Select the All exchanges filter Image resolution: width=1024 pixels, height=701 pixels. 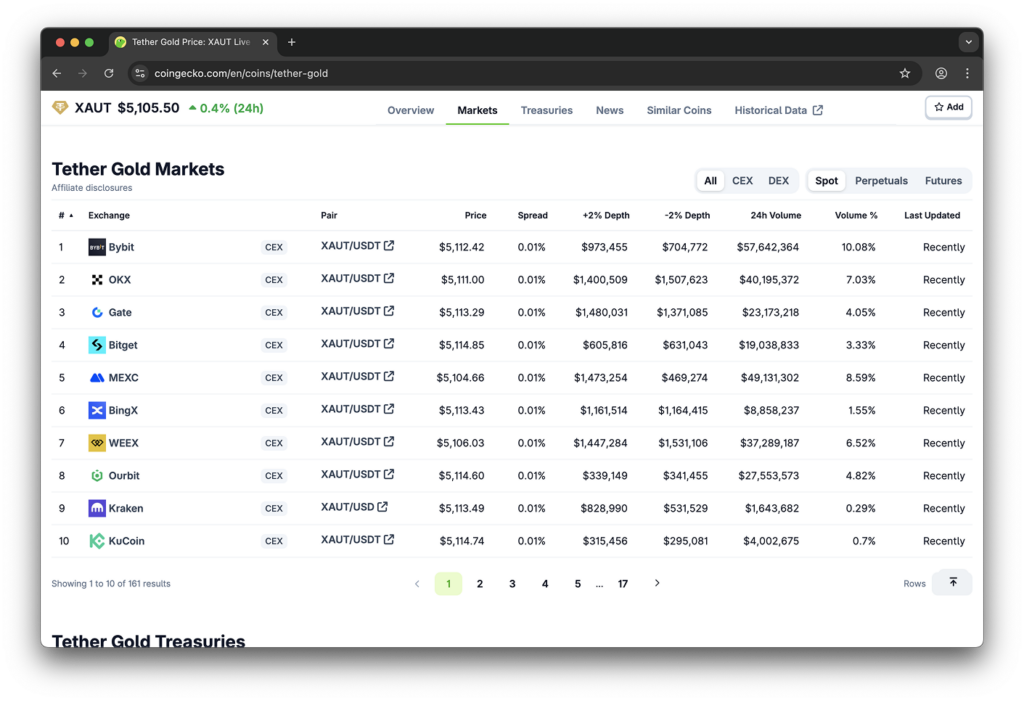tap(710, 181)
